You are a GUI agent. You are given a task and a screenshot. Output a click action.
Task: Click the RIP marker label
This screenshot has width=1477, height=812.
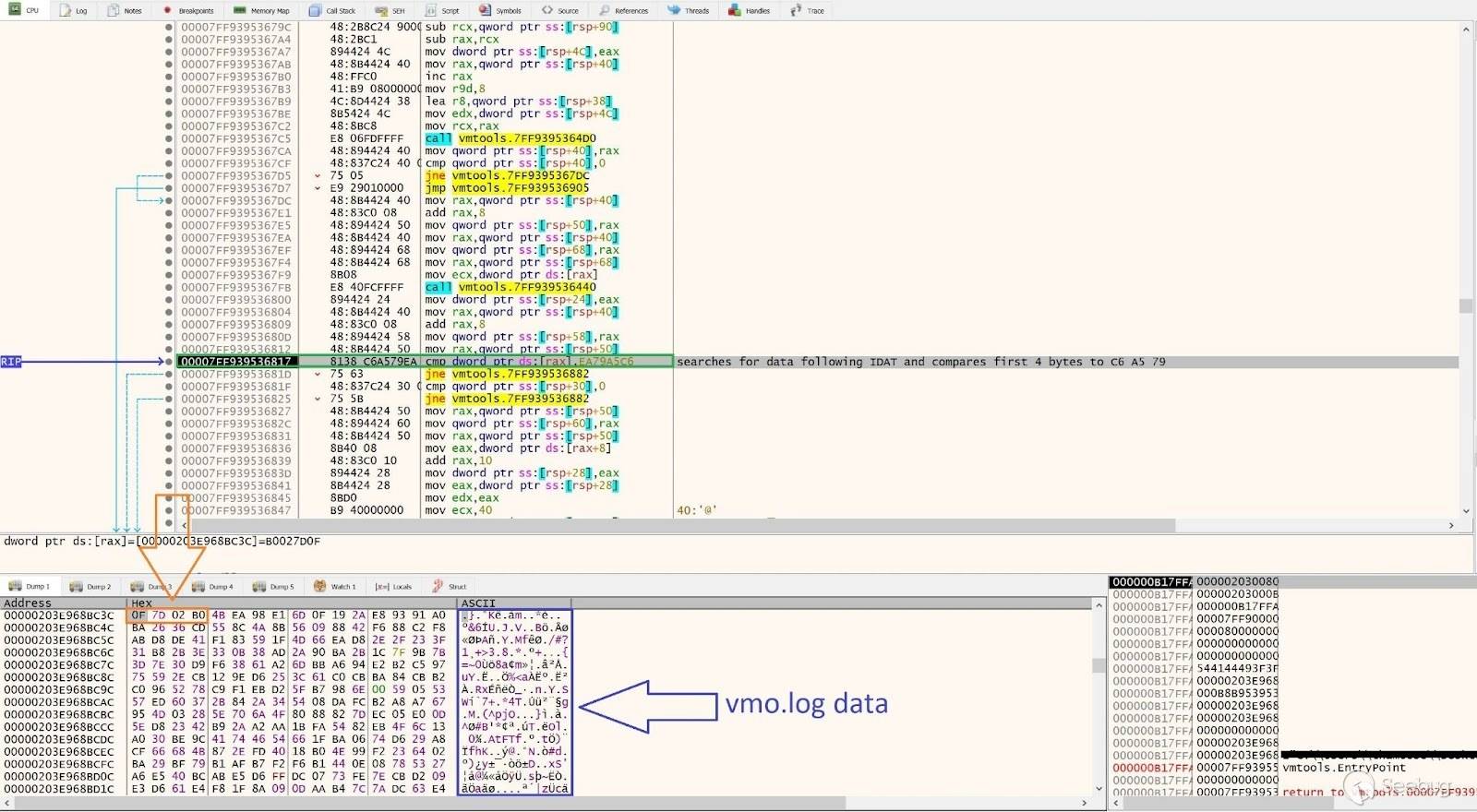coord(11,362)
